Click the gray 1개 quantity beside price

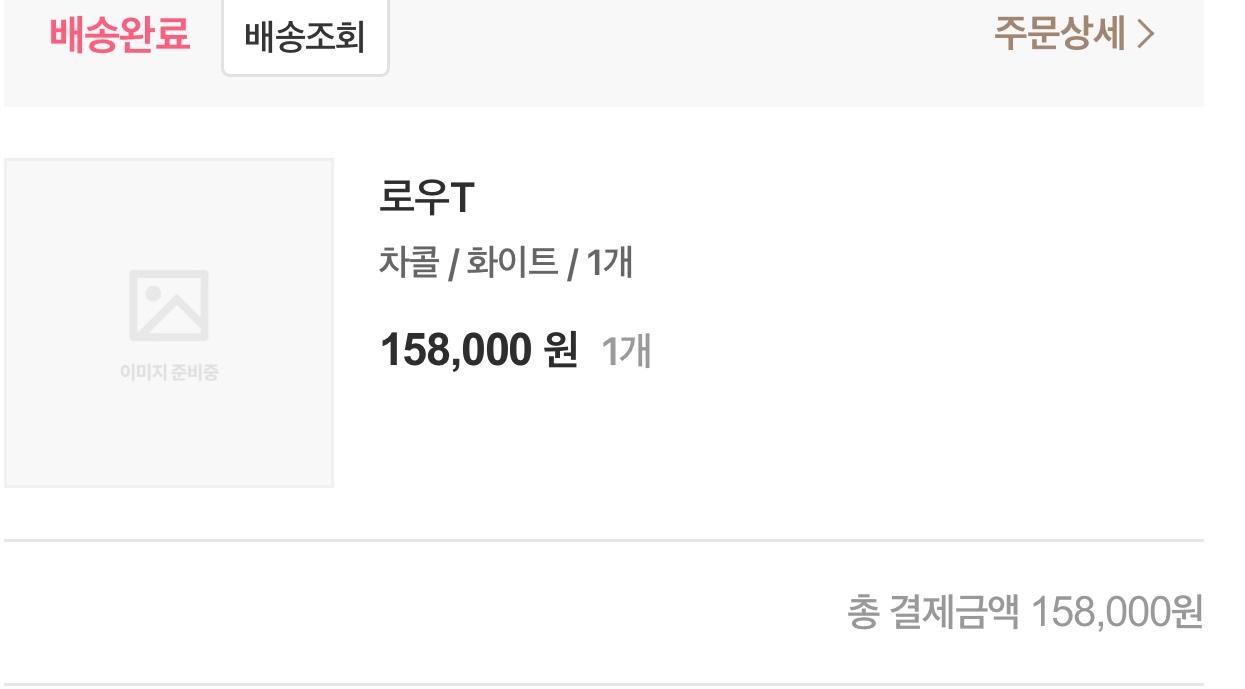[x=626, y=351]
